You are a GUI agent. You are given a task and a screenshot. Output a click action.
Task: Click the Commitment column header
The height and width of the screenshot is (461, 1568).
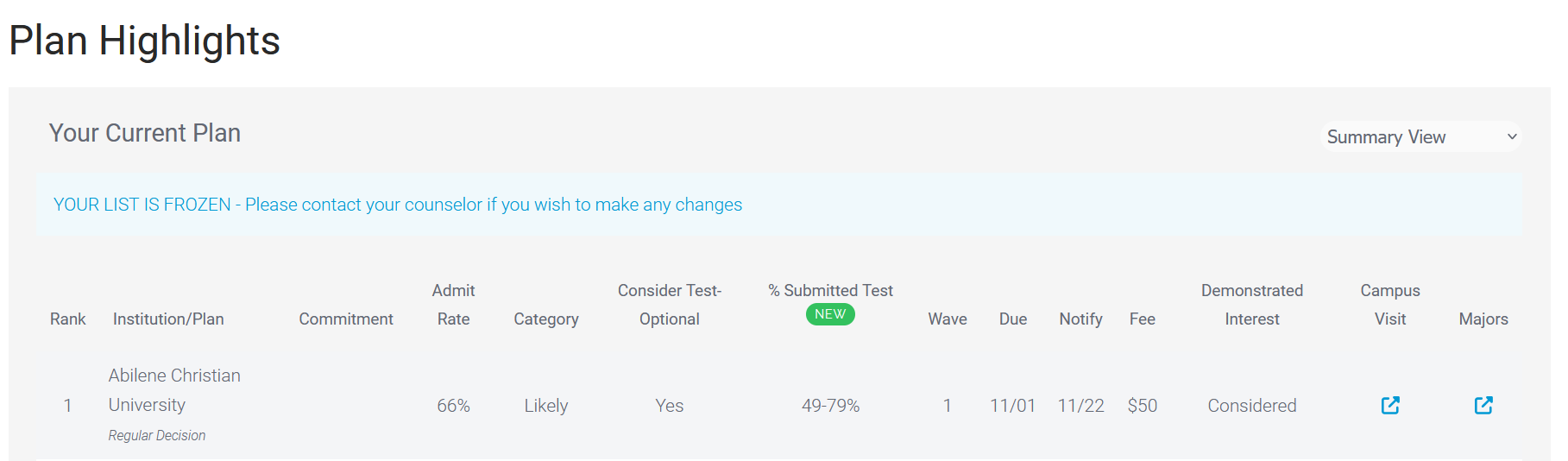coord(346,319)
